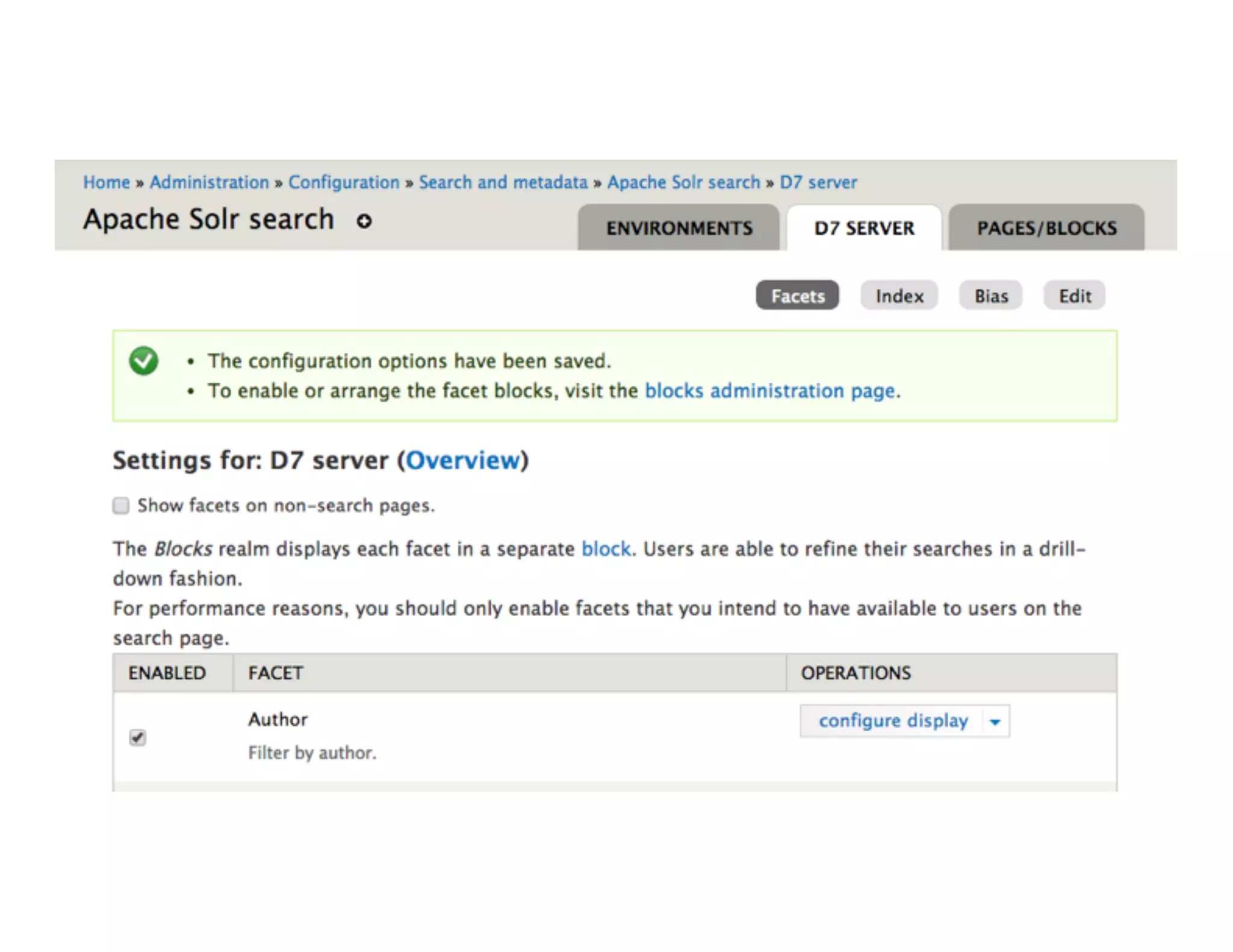
Task: Navigate to Search and metadata breadcrumb
Action: coord(503,182)
